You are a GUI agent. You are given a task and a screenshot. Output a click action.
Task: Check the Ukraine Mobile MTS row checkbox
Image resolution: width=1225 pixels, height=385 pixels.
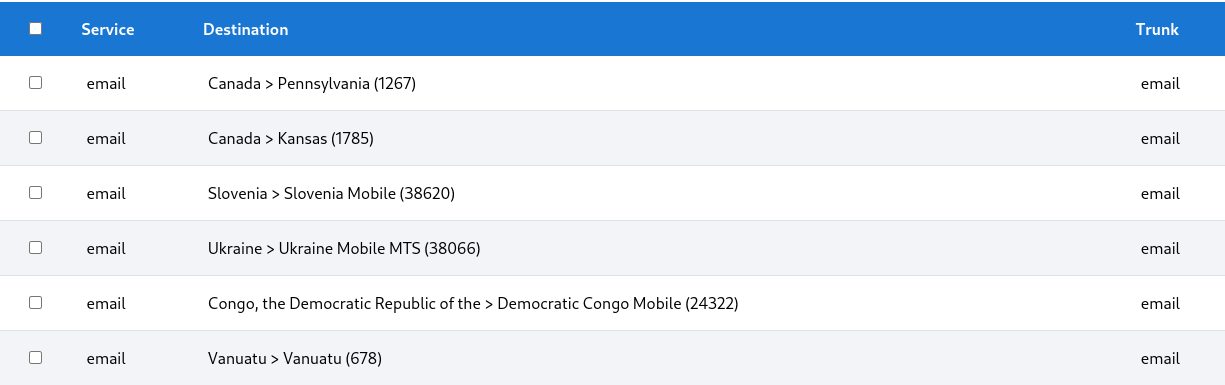tap(36, 247)
